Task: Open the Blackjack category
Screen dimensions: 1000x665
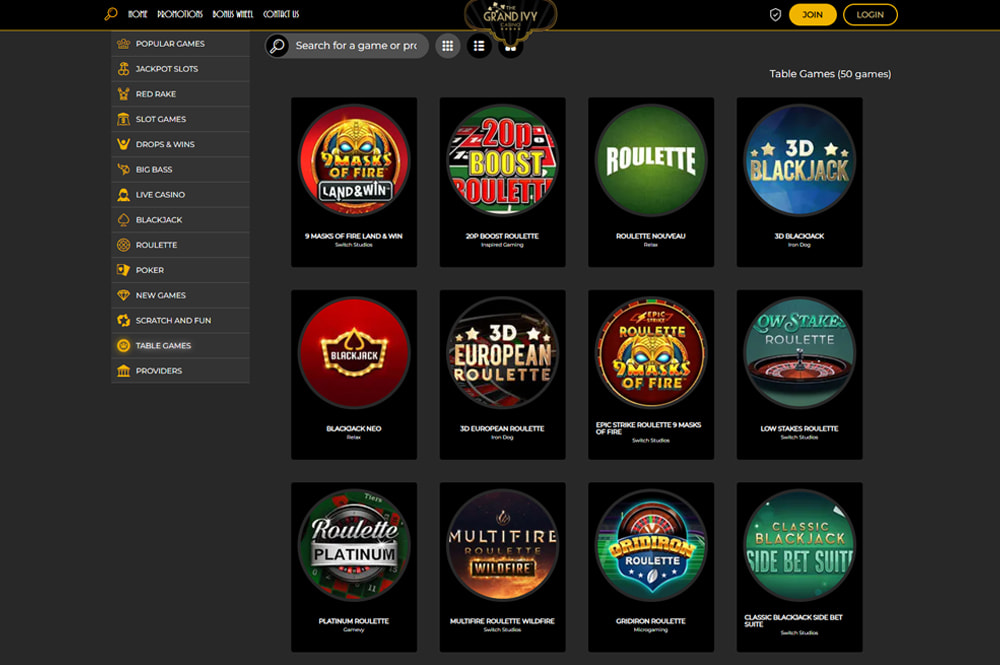Action: click(x=180, y=220)
